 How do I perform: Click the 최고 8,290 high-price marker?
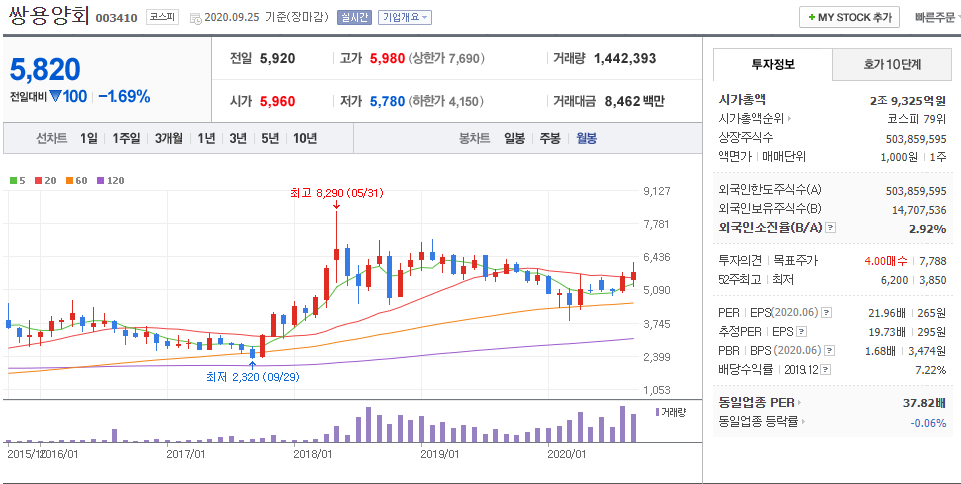(336, 194)
